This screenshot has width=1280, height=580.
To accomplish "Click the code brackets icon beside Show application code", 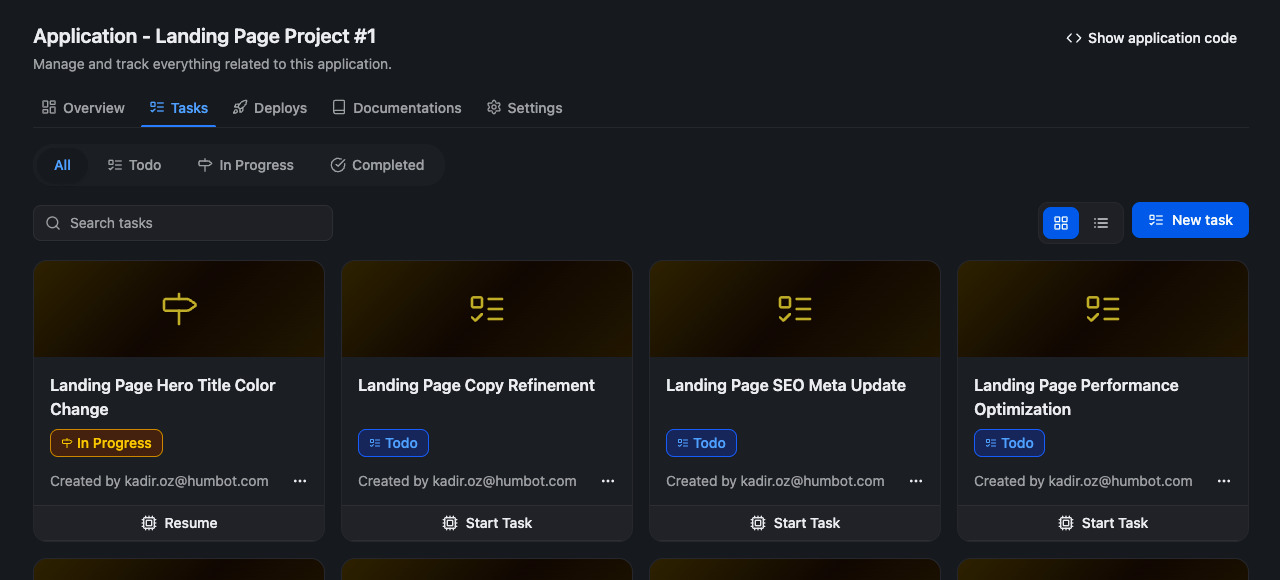I will [x=1074, y=38].
